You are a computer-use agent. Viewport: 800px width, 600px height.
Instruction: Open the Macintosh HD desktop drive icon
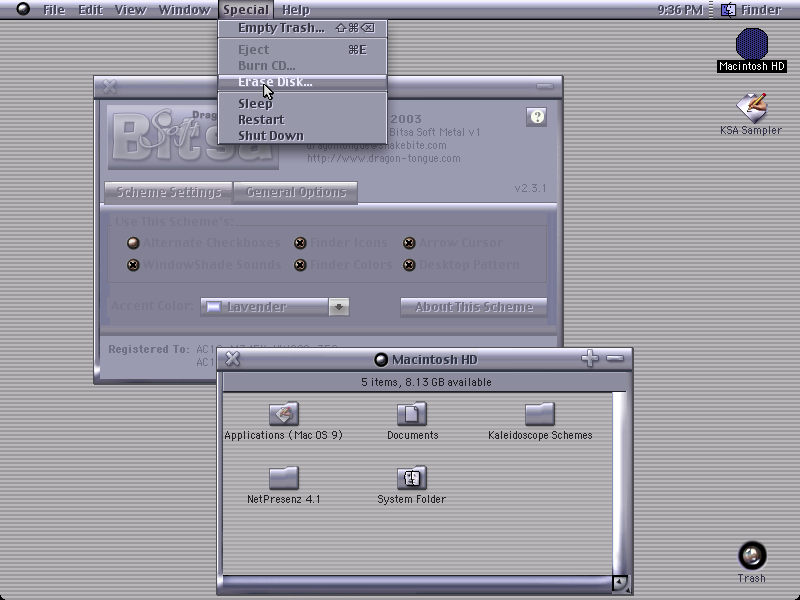coord(752,44)
